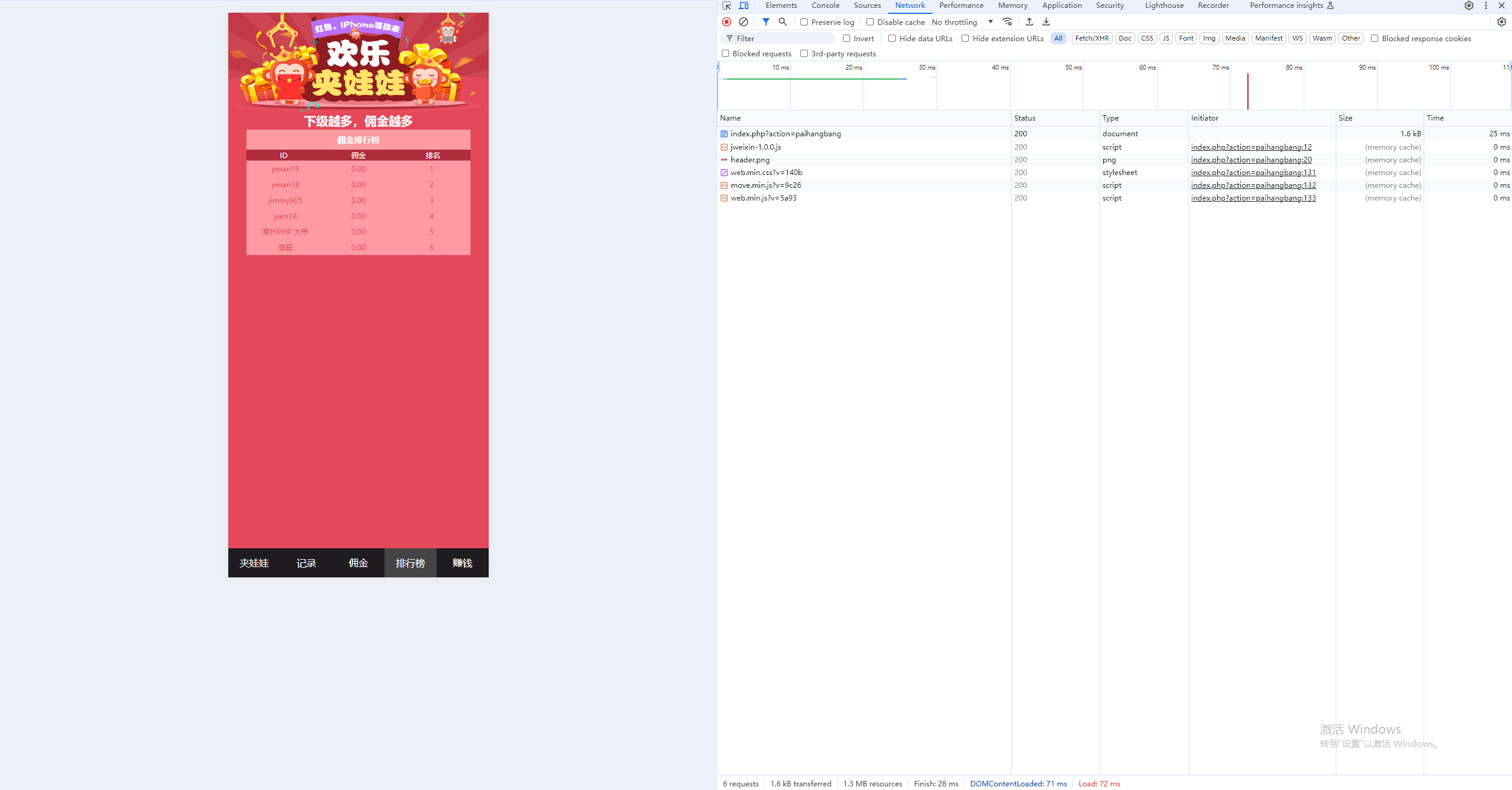Screen dimensions: 1512x790
Task: Open network conditions wifi icon
Action: (1007, 22)
